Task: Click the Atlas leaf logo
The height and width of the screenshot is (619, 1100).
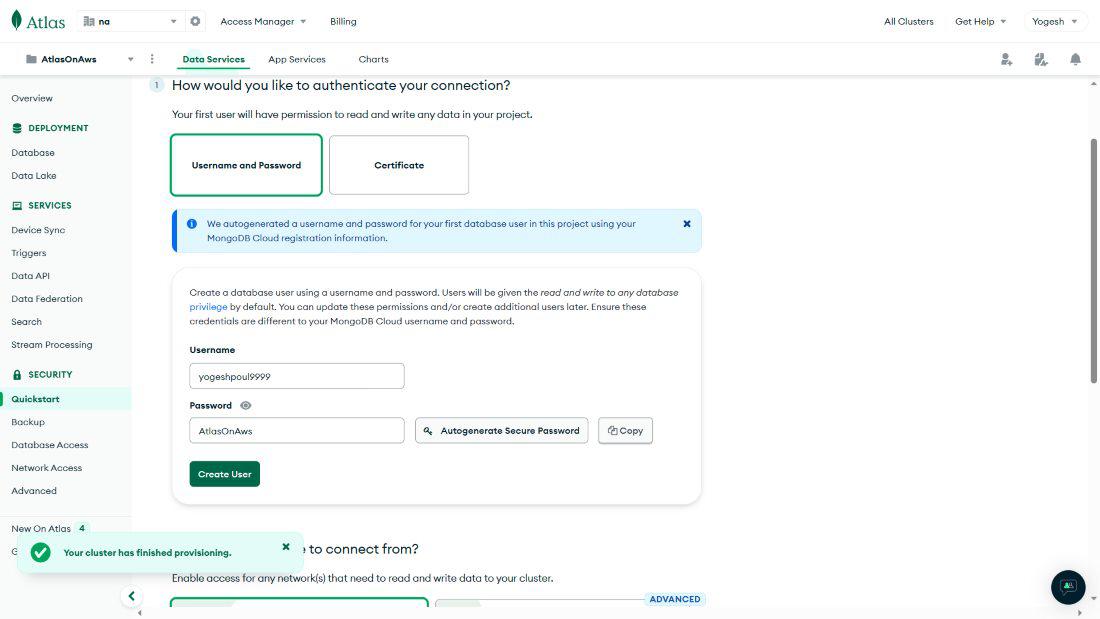Action: tap(17, 21)
